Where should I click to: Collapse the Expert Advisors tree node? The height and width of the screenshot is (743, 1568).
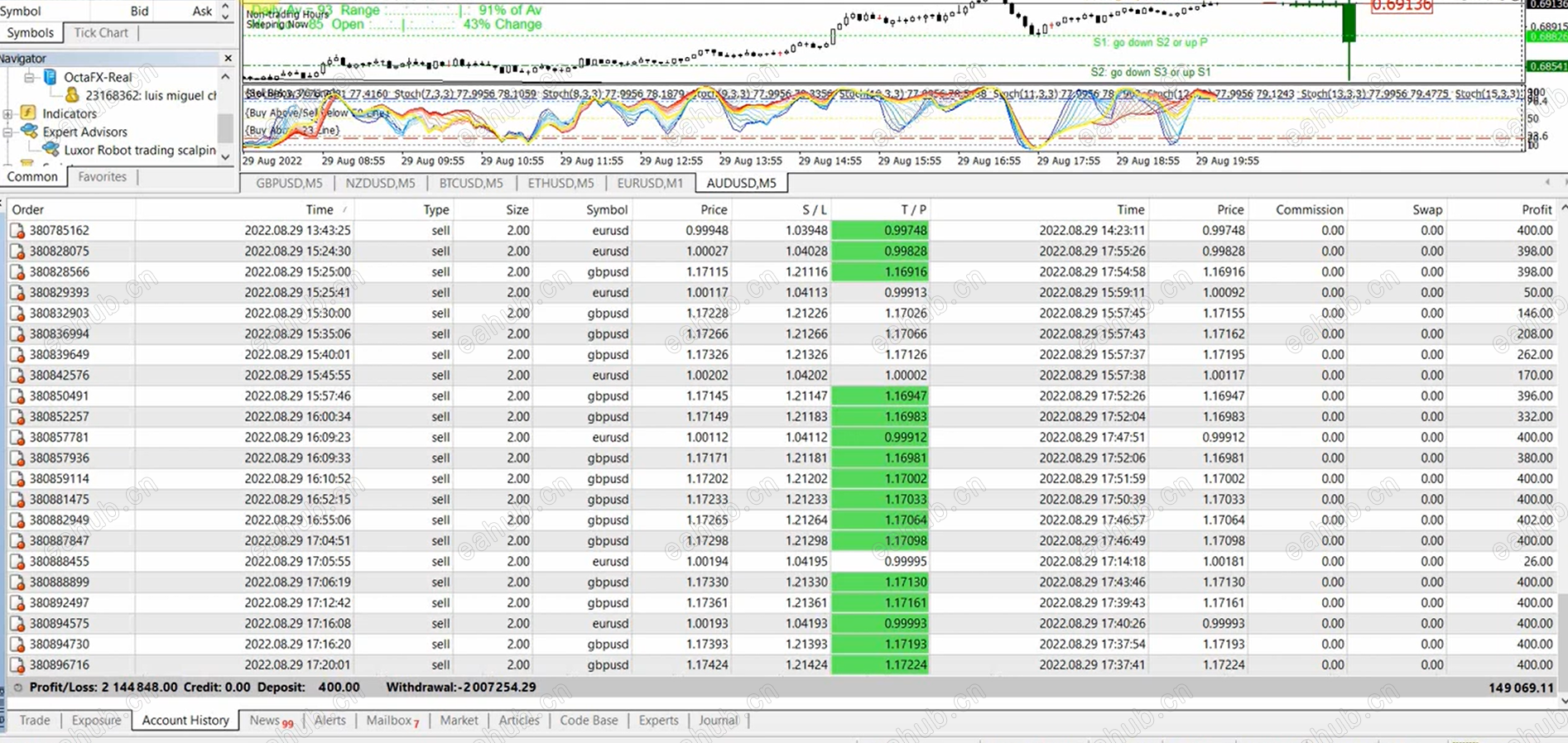(x=7, y=132)
